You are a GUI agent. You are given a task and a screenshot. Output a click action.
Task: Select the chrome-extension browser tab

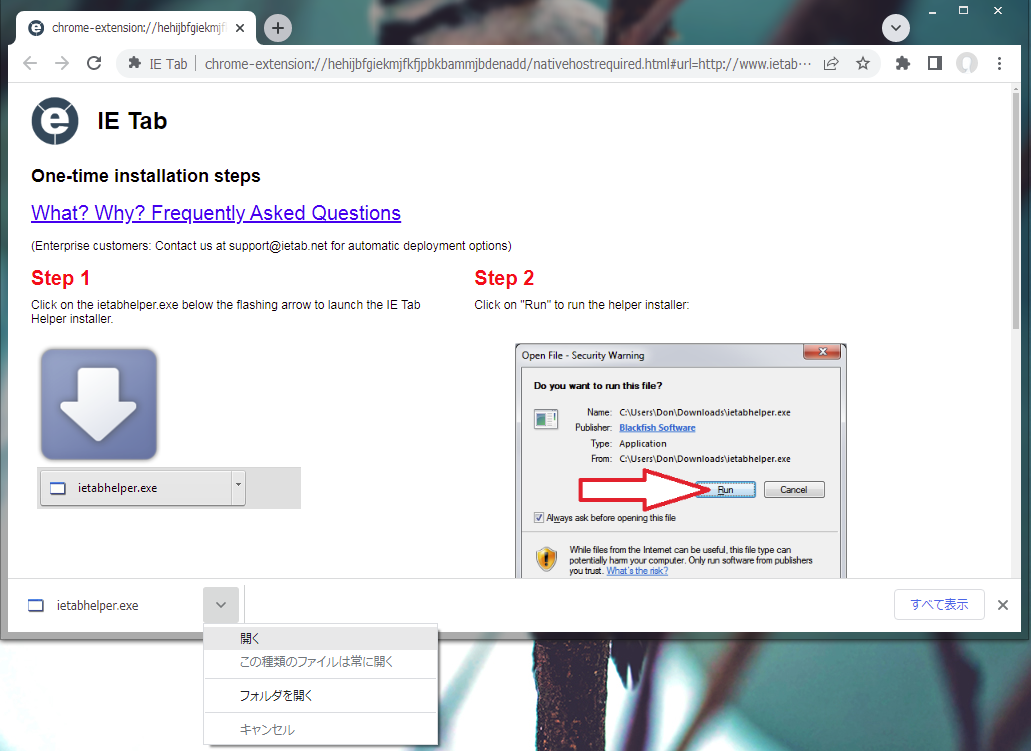point(137,28)
